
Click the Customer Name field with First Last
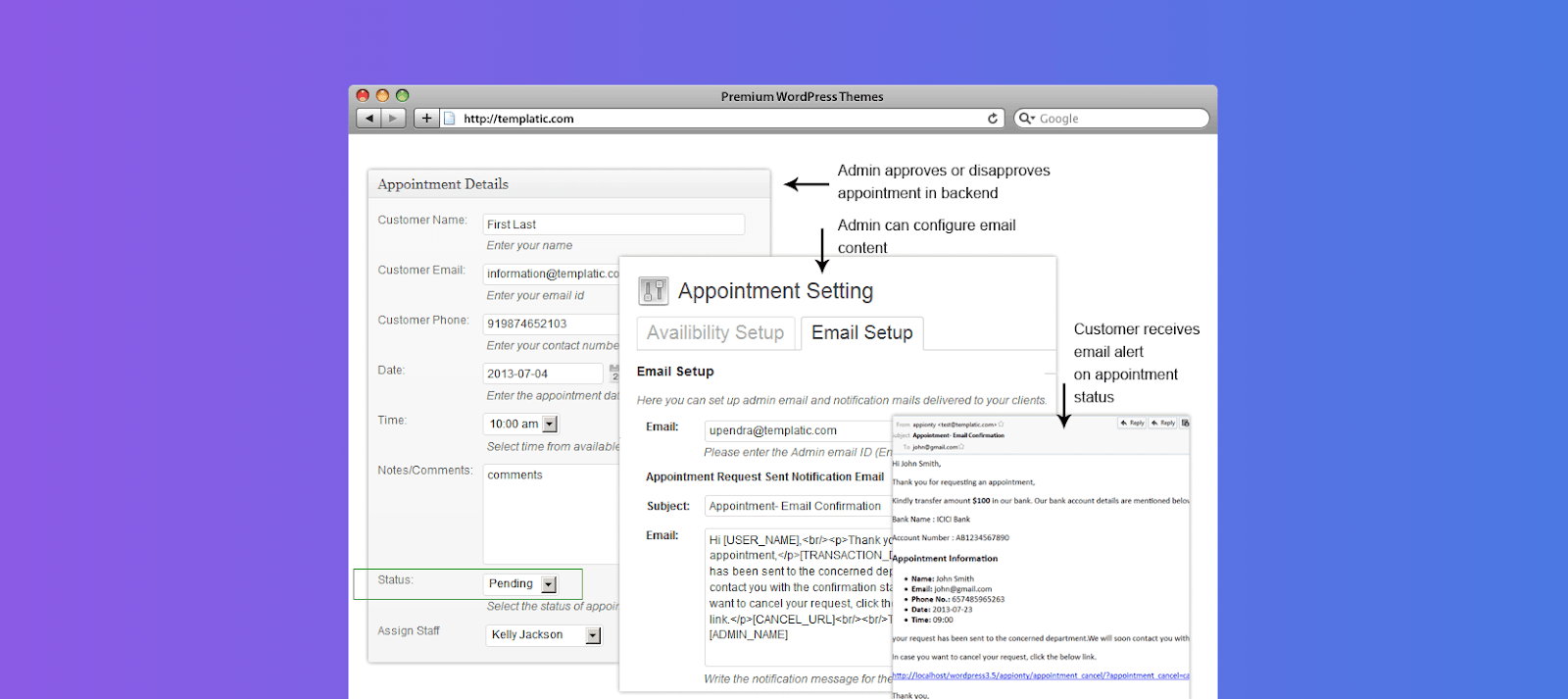click(x=613, y=225)
